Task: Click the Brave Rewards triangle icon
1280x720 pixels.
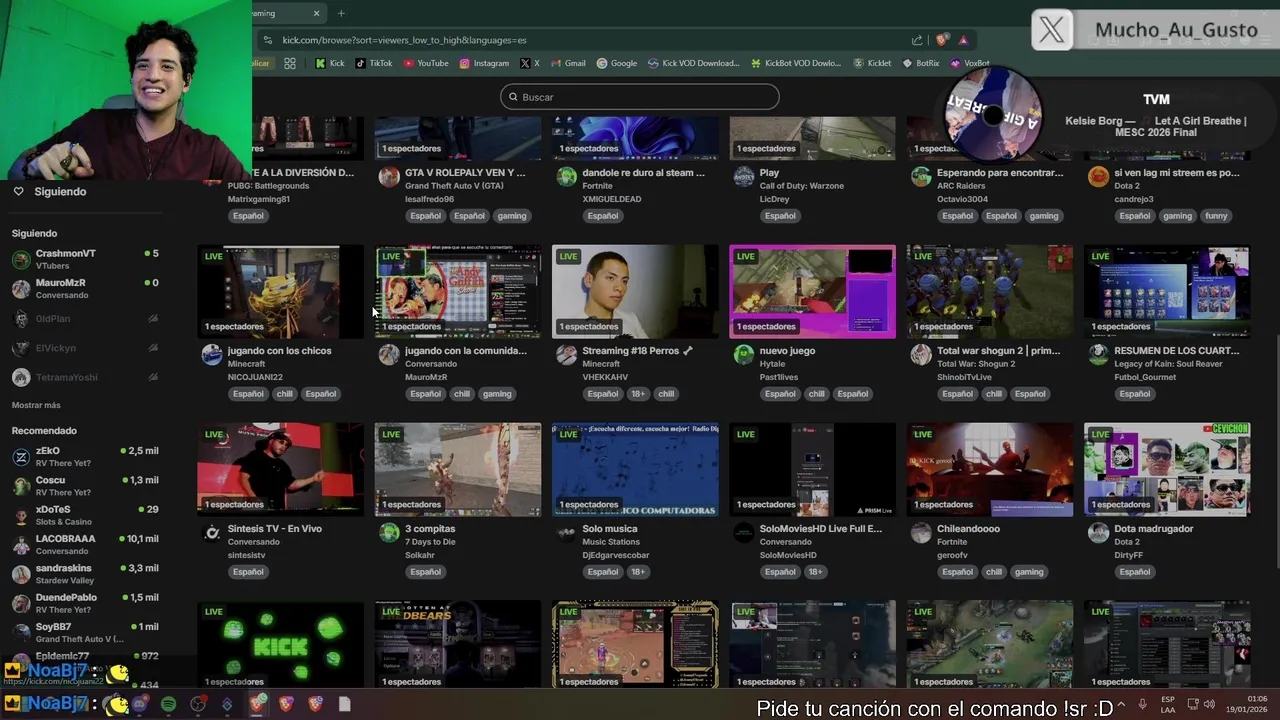Action: [963, 40]
